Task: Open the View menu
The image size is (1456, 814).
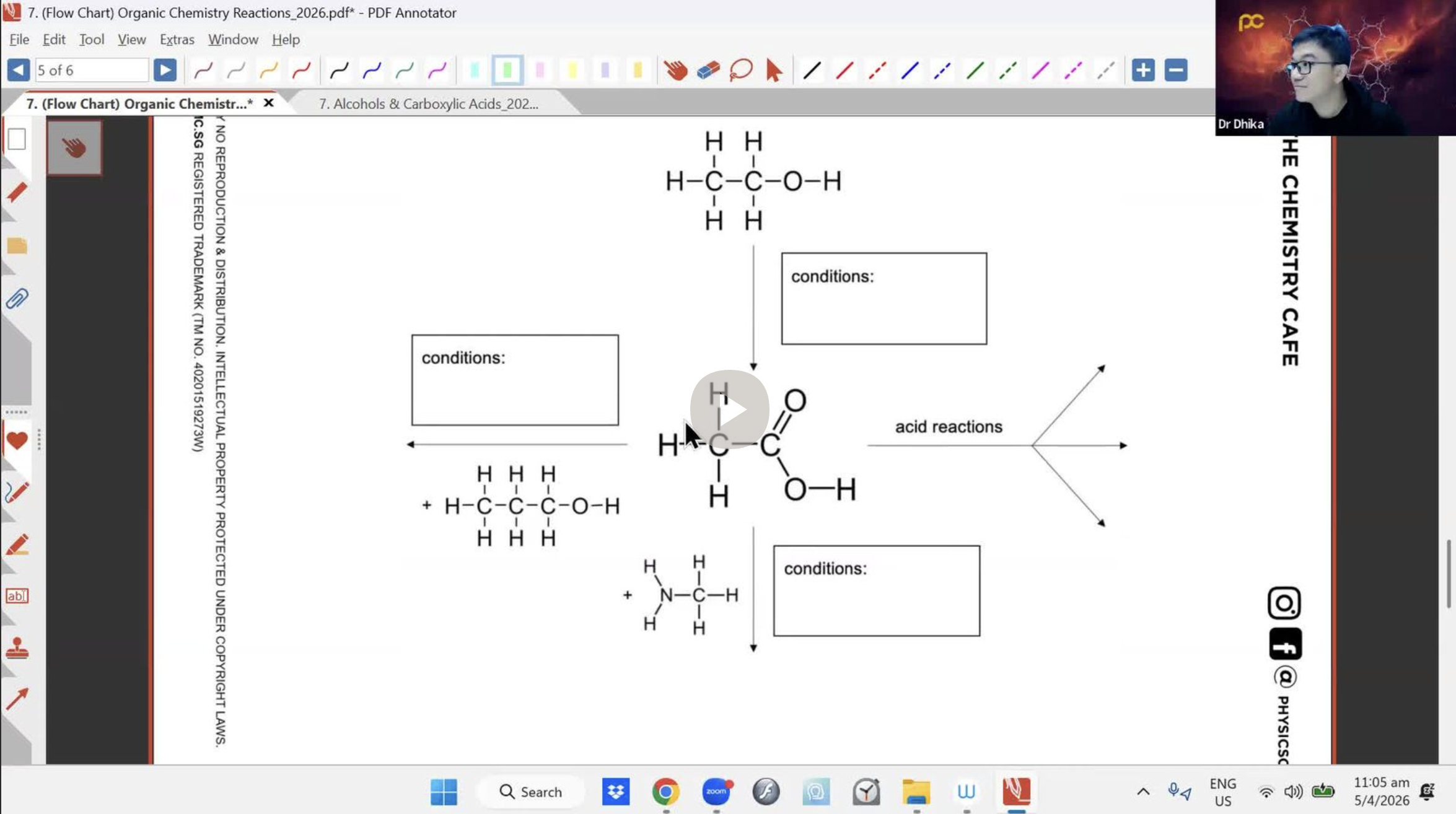Action: (132, 39)
